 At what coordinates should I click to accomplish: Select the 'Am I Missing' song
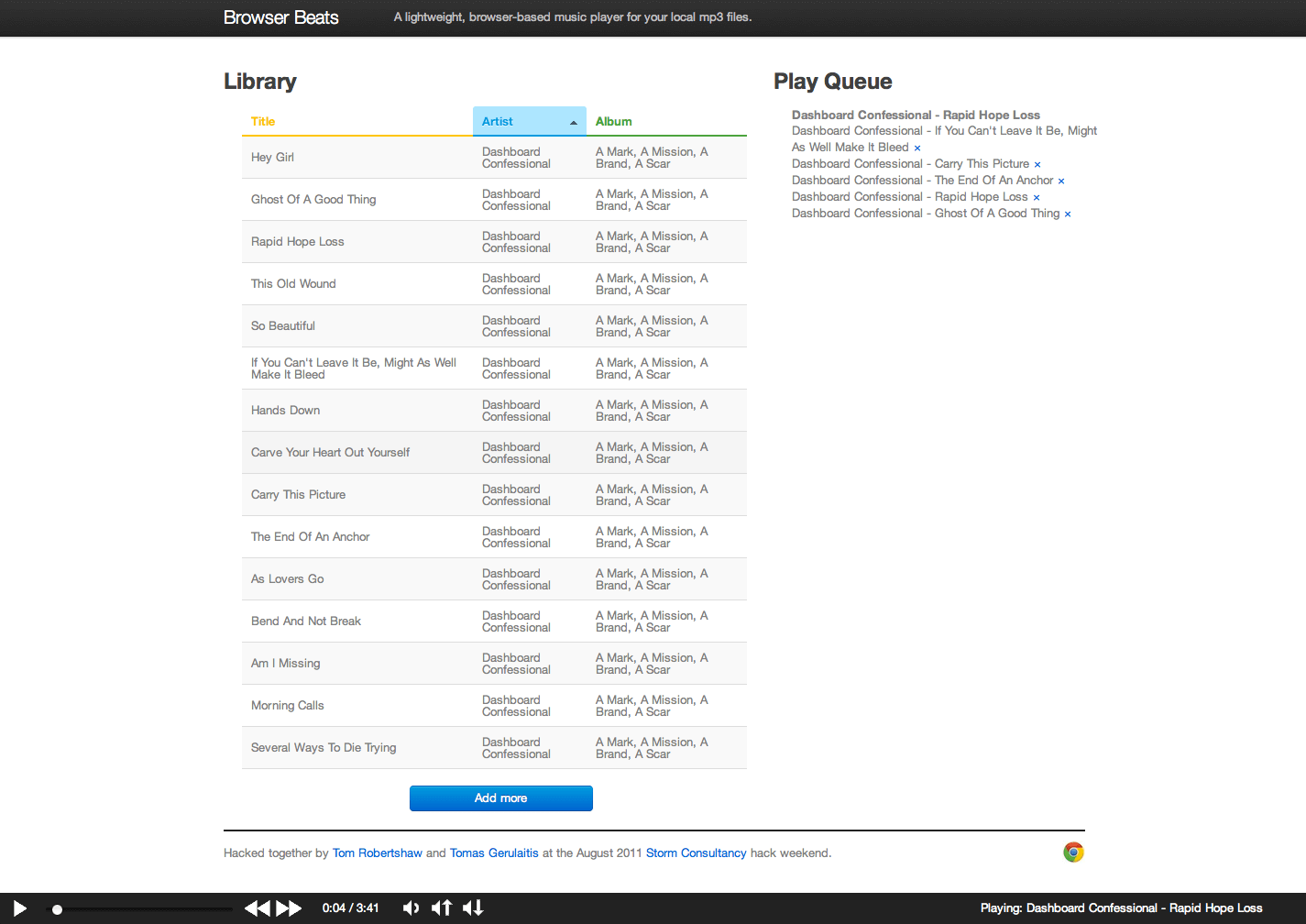286,664
